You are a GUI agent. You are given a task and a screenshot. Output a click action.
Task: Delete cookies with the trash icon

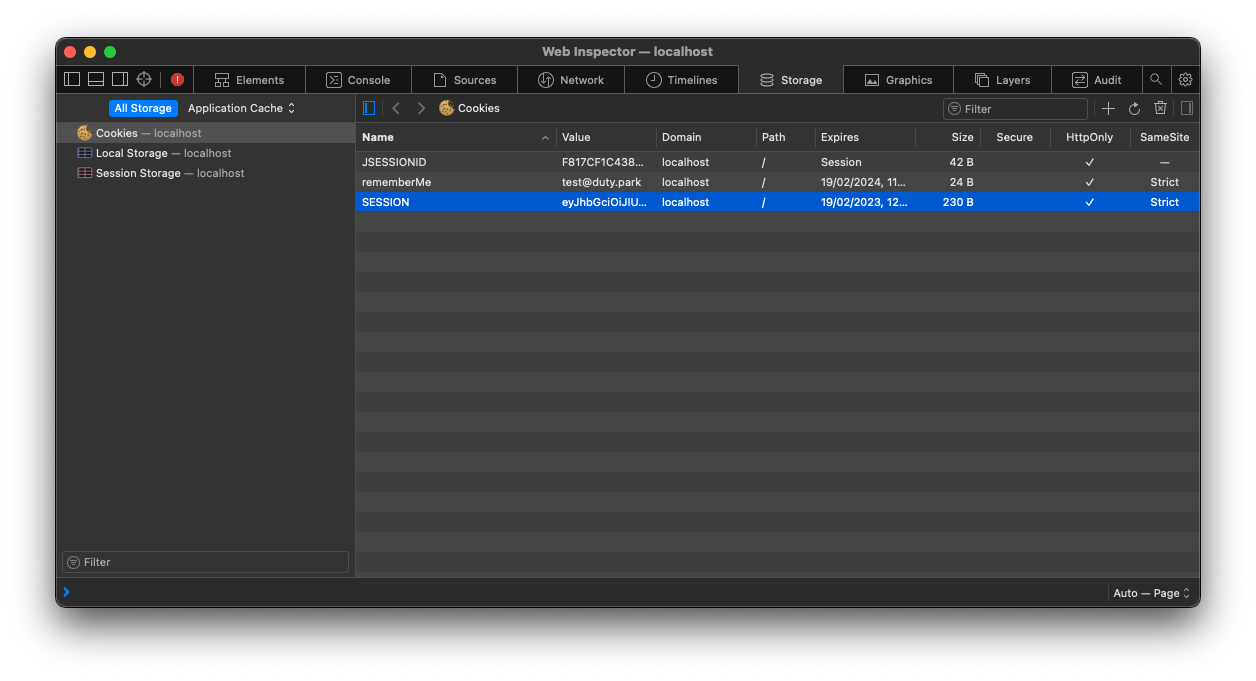click(1160, 108)
